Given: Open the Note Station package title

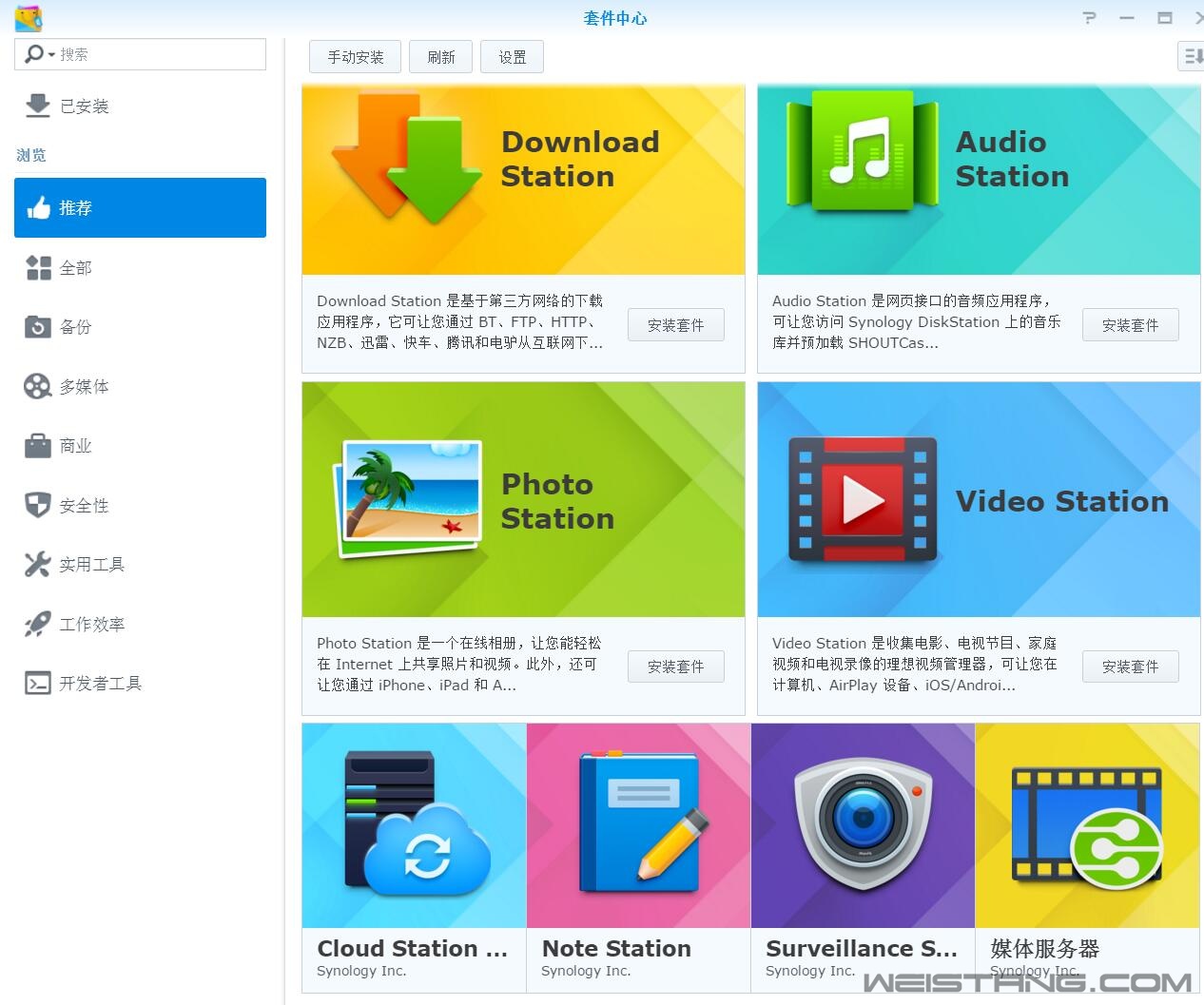Looking at the screenshot, I should [x=616, y=948].
